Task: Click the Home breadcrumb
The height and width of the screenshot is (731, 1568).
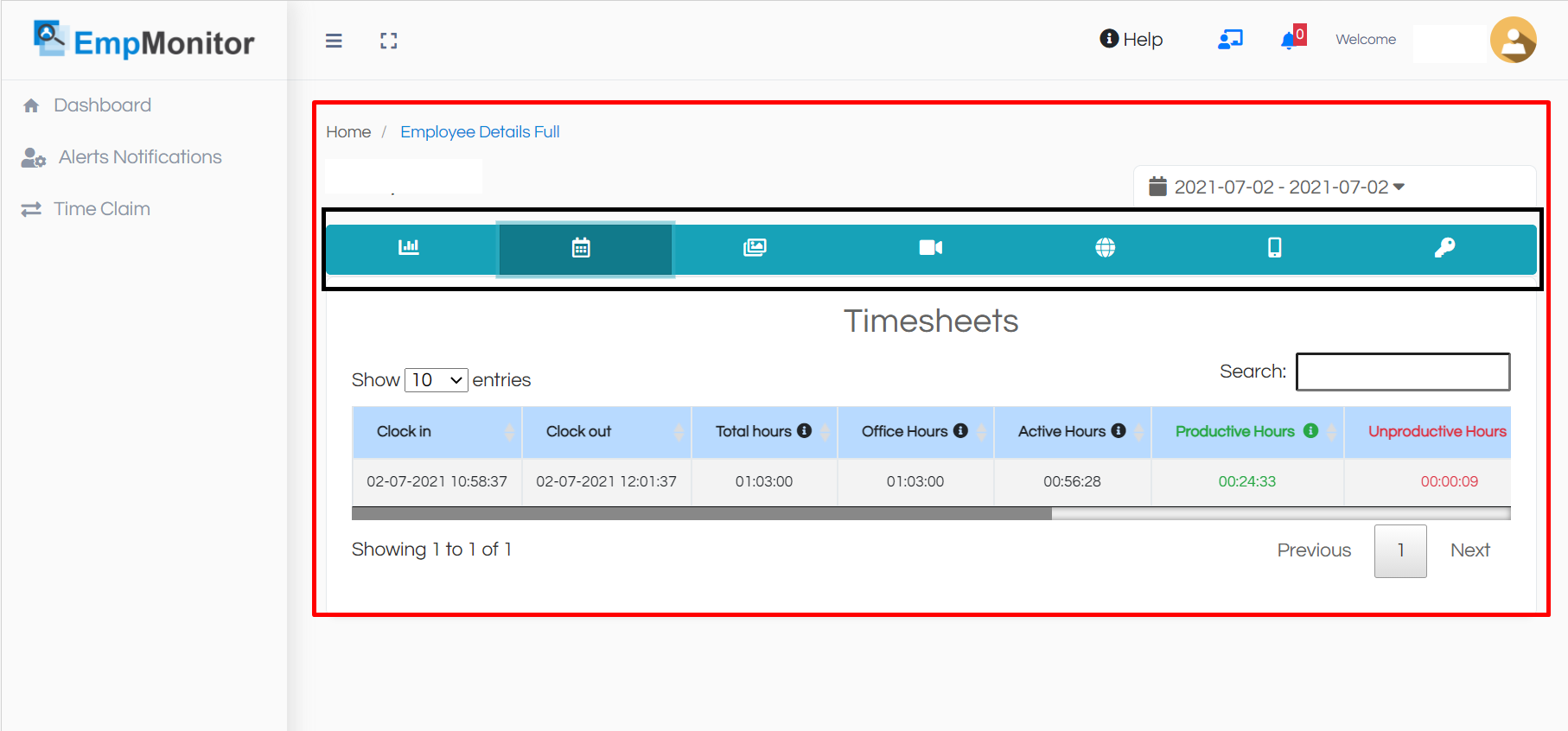Action: [x=348, y=132]
